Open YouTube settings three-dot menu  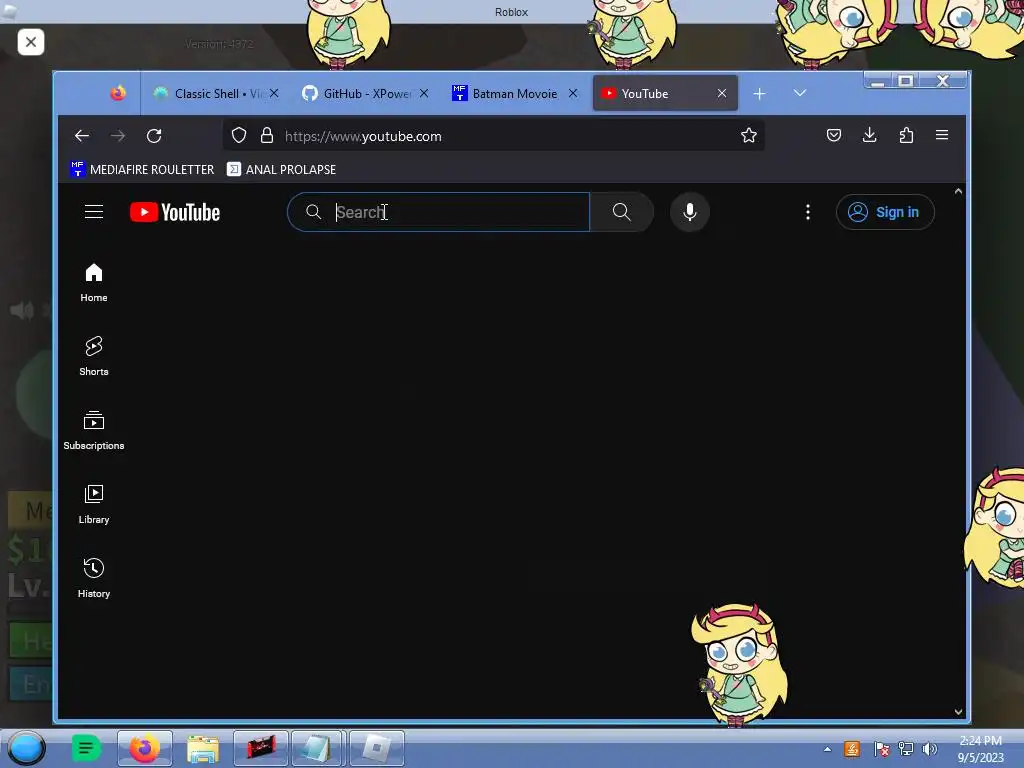[808, 212]
